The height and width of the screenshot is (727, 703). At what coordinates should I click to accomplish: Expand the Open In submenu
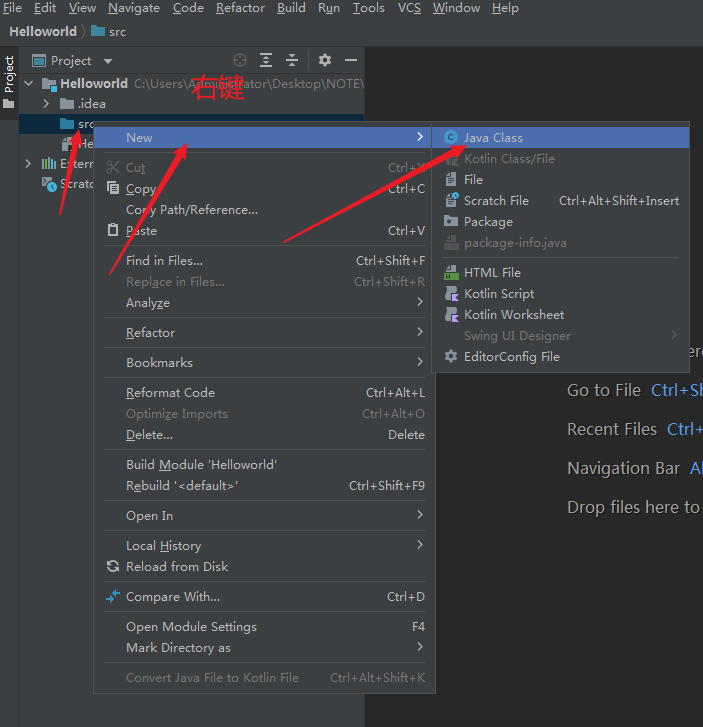[x=420, y=515]
